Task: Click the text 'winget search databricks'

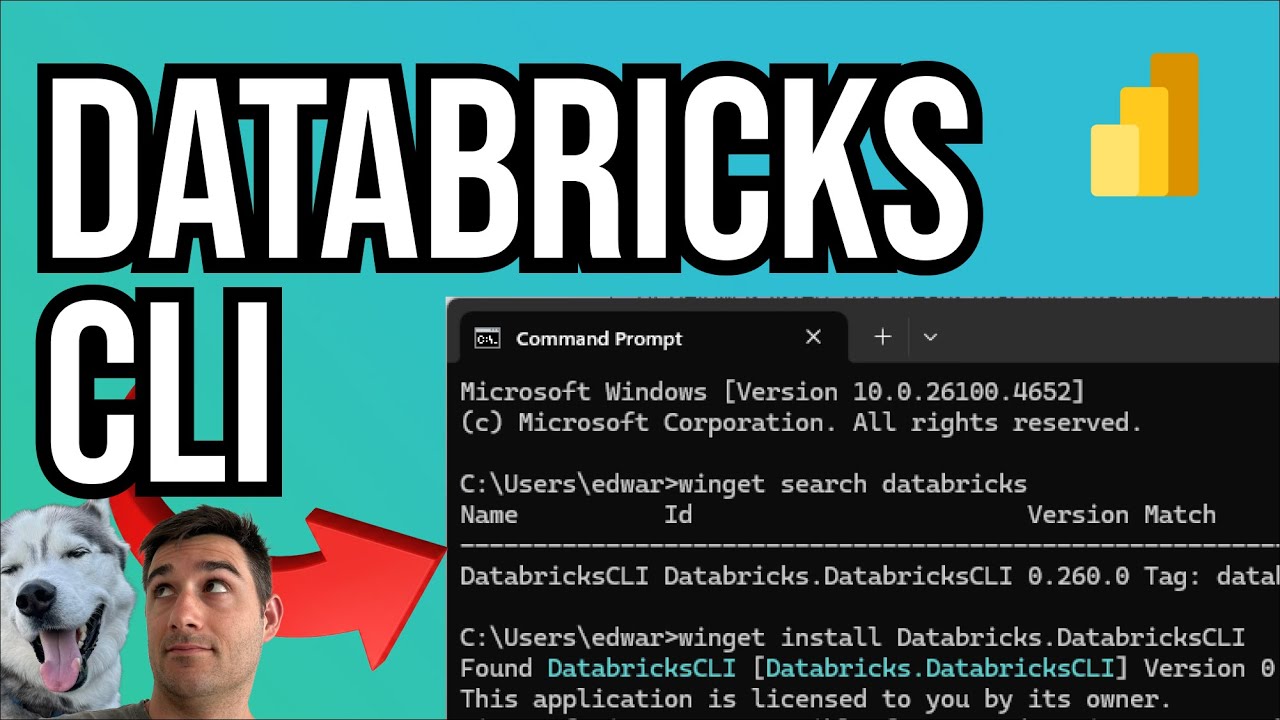Action: (853, 485)
